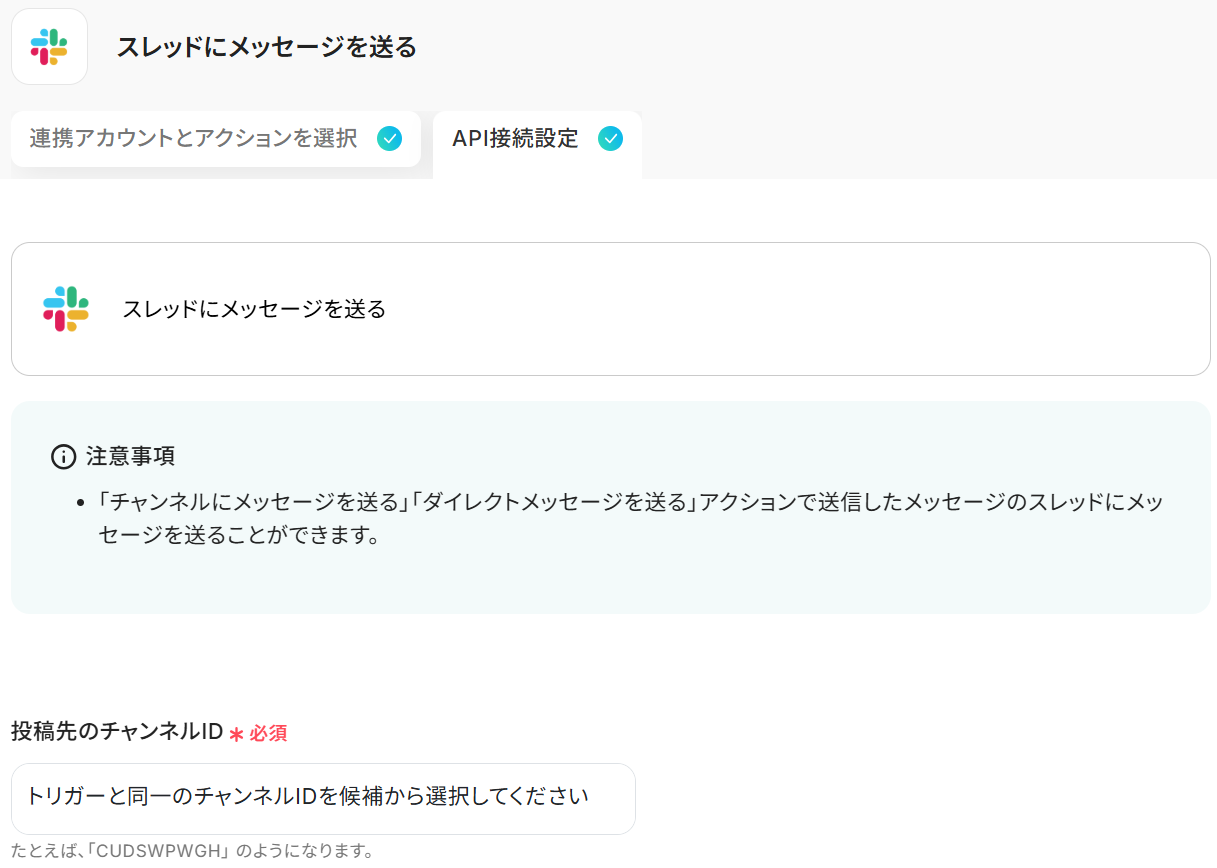Open the channel ID candidate dropdown field
Image resolution: width=1217 pixels, height=868 pixels.
(x=323, y=798)
